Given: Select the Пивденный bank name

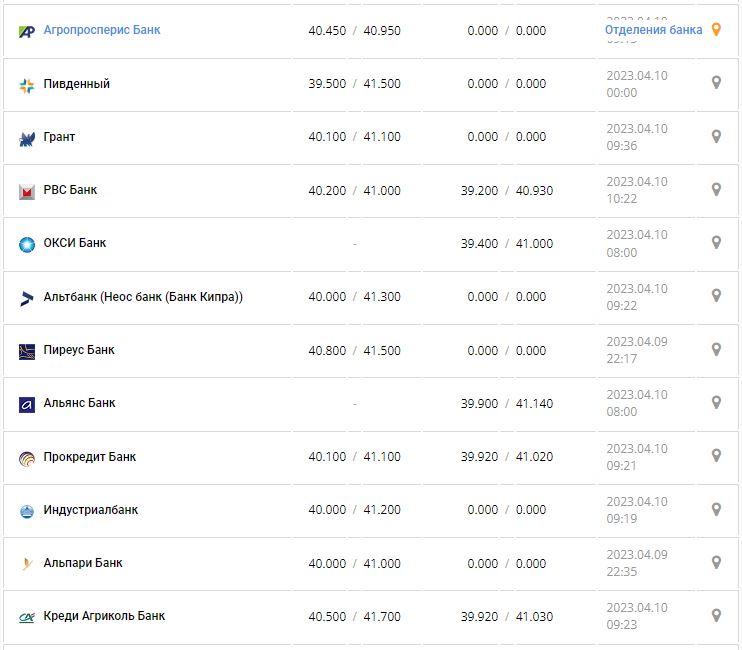Looking at the screenshot, I should click(76, 84).
